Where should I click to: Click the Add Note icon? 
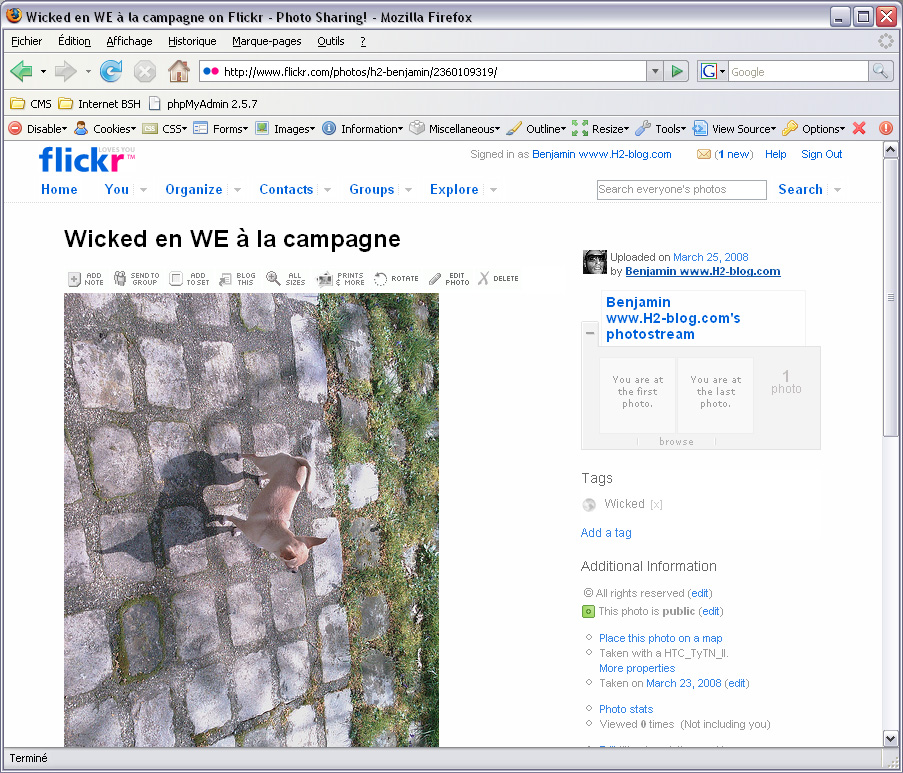click(75, 279)
